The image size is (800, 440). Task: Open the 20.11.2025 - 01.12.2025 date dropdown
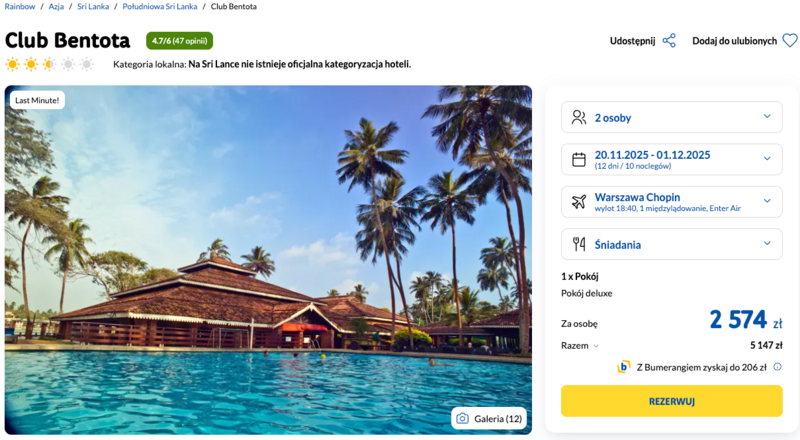tap(767, 159)
